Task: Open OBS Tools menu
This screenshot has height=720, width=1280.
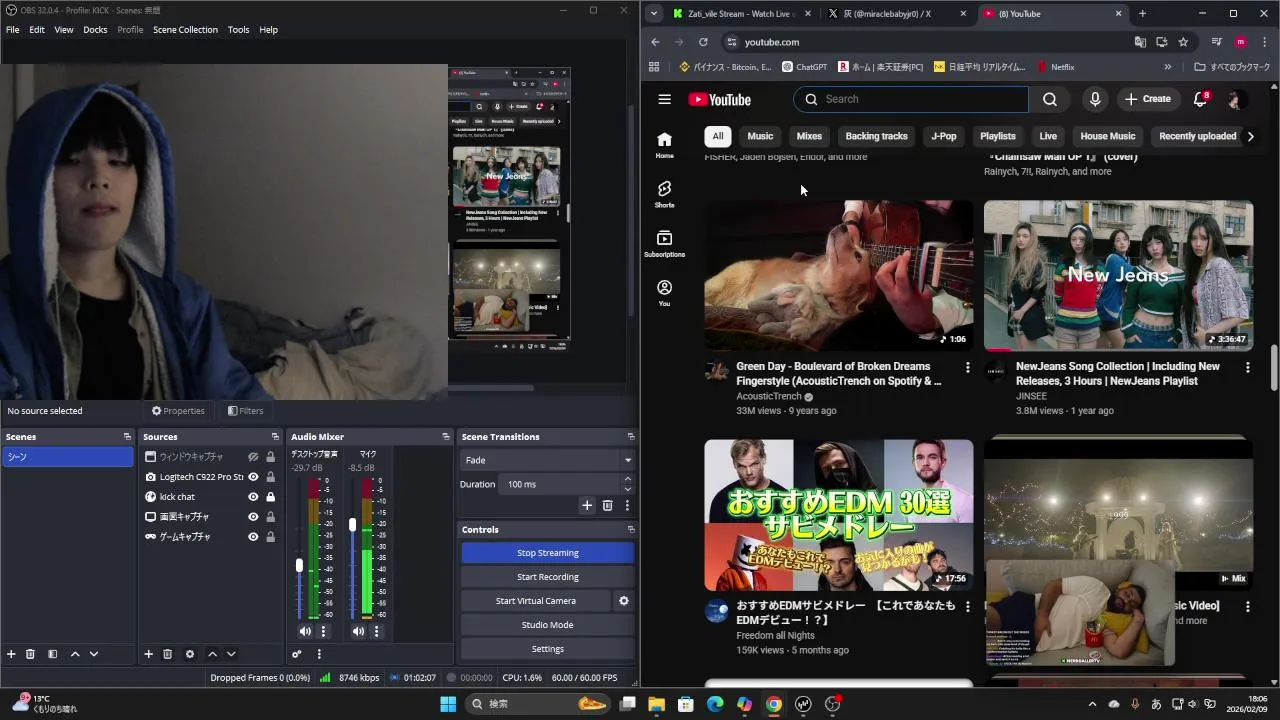Action: pos(238,30)
